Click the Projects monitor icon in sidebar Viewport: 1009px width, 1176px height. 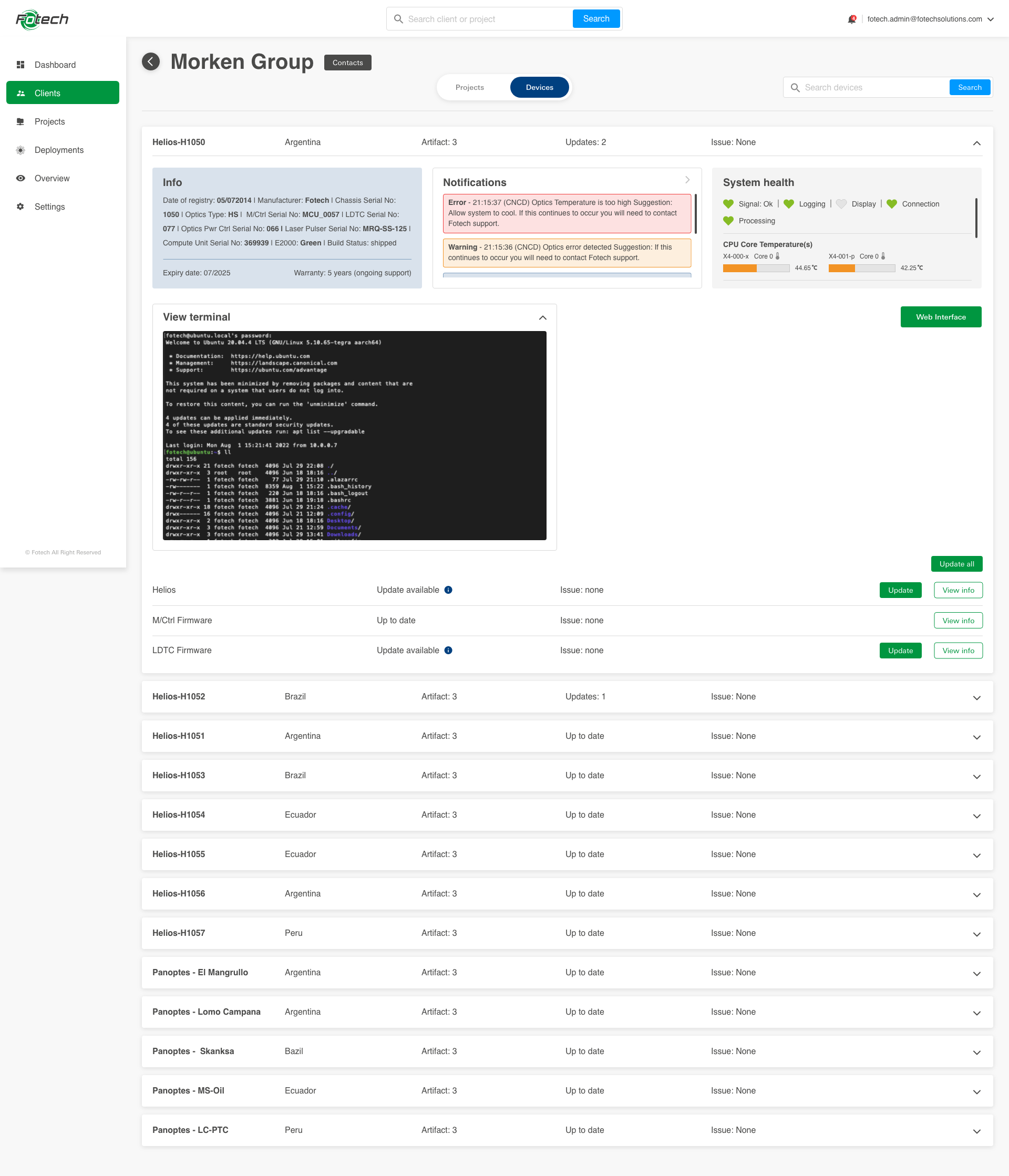(x=20, y=121)
